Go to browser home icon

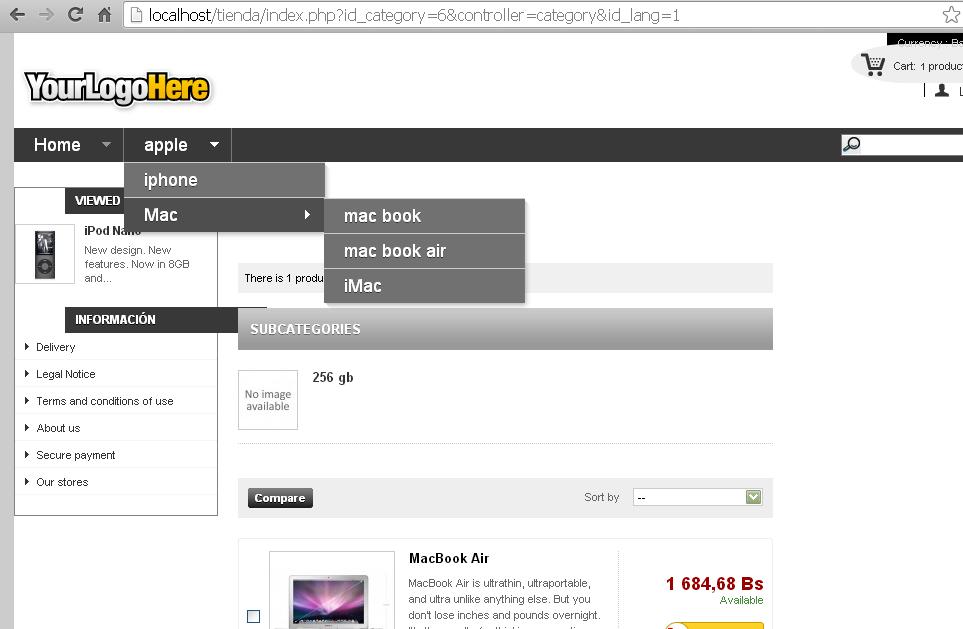[104, 15]
